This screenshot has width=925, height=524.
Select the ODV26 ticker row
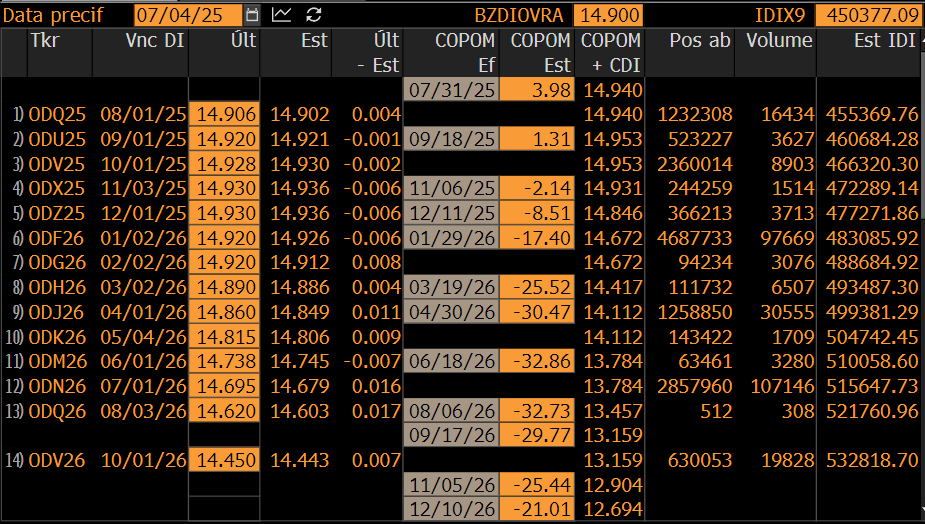[x=462, y=460]
